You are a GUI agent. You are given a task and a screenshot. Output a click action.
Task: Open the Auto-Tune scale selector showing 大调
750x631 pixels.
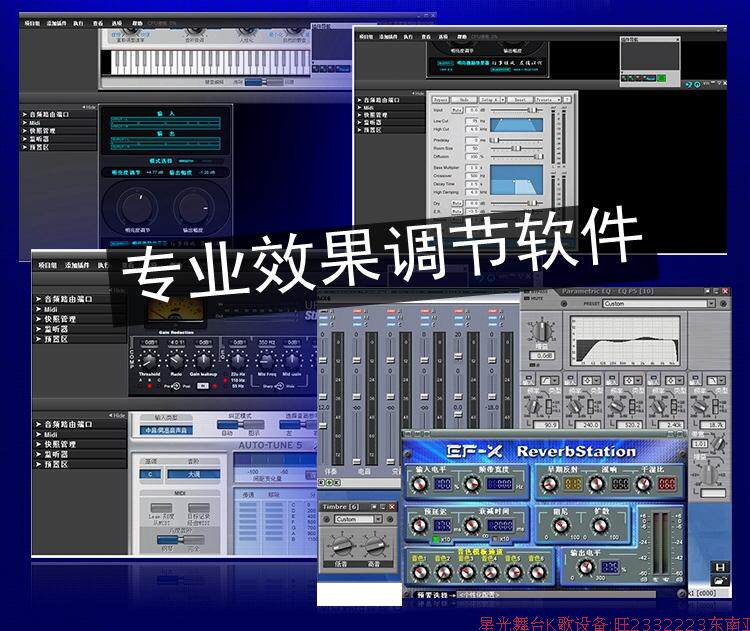tap(193, 474)
